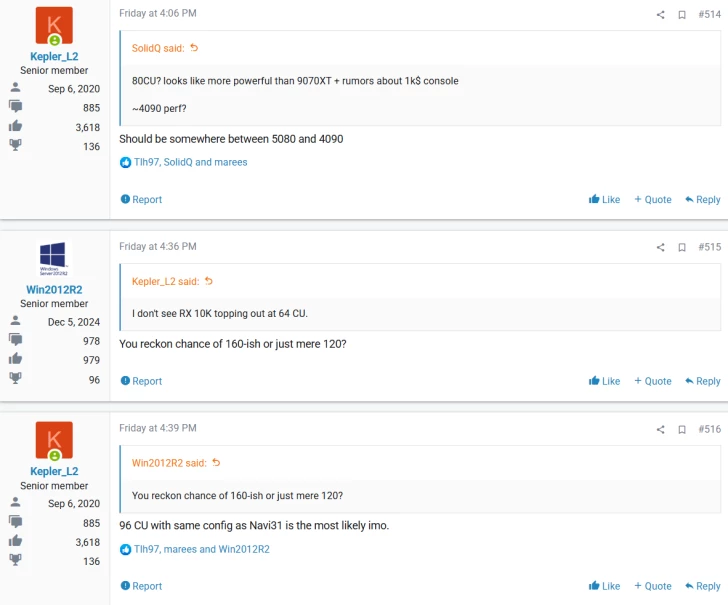The width and height of the screenshot is (728, 605).
Task: Expand SolidQ quoted post arrow
Action: pyautogui.click(x=194, y=48)
